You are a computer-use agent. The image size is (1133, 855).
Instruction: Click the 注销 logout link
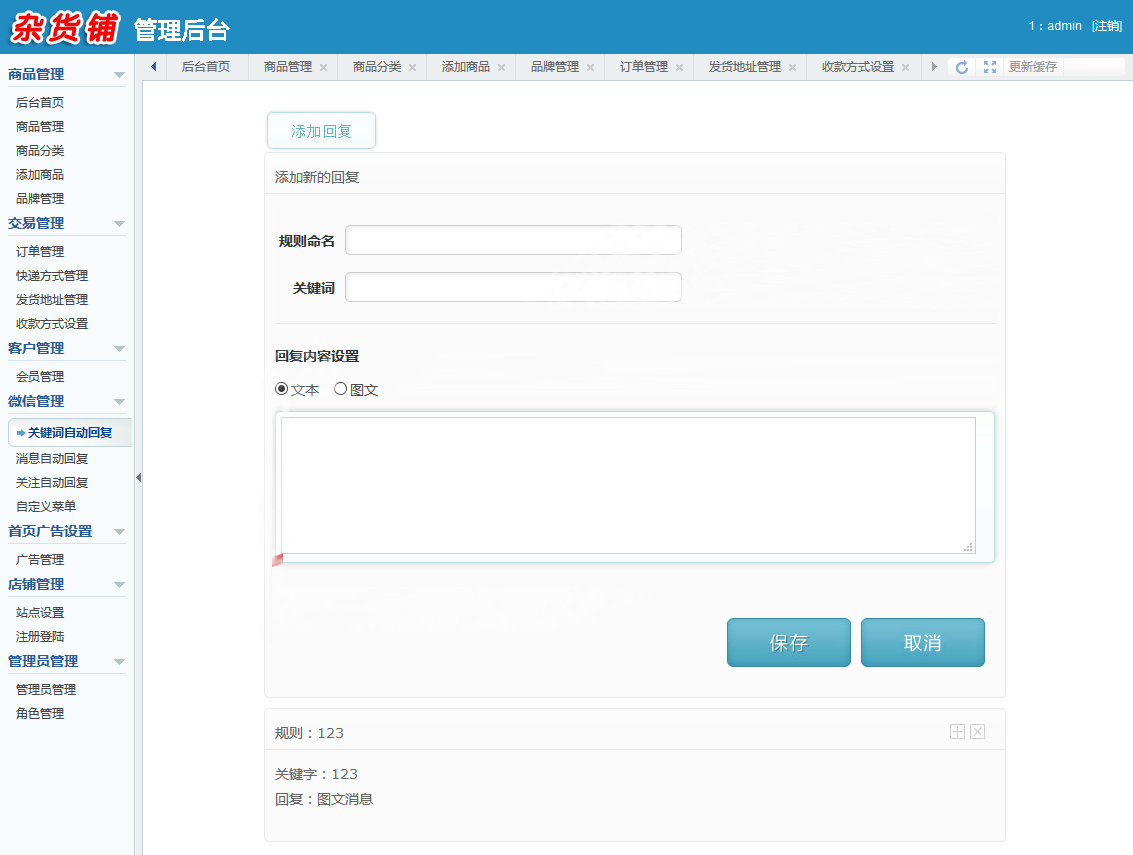[x=1107, y=26]
